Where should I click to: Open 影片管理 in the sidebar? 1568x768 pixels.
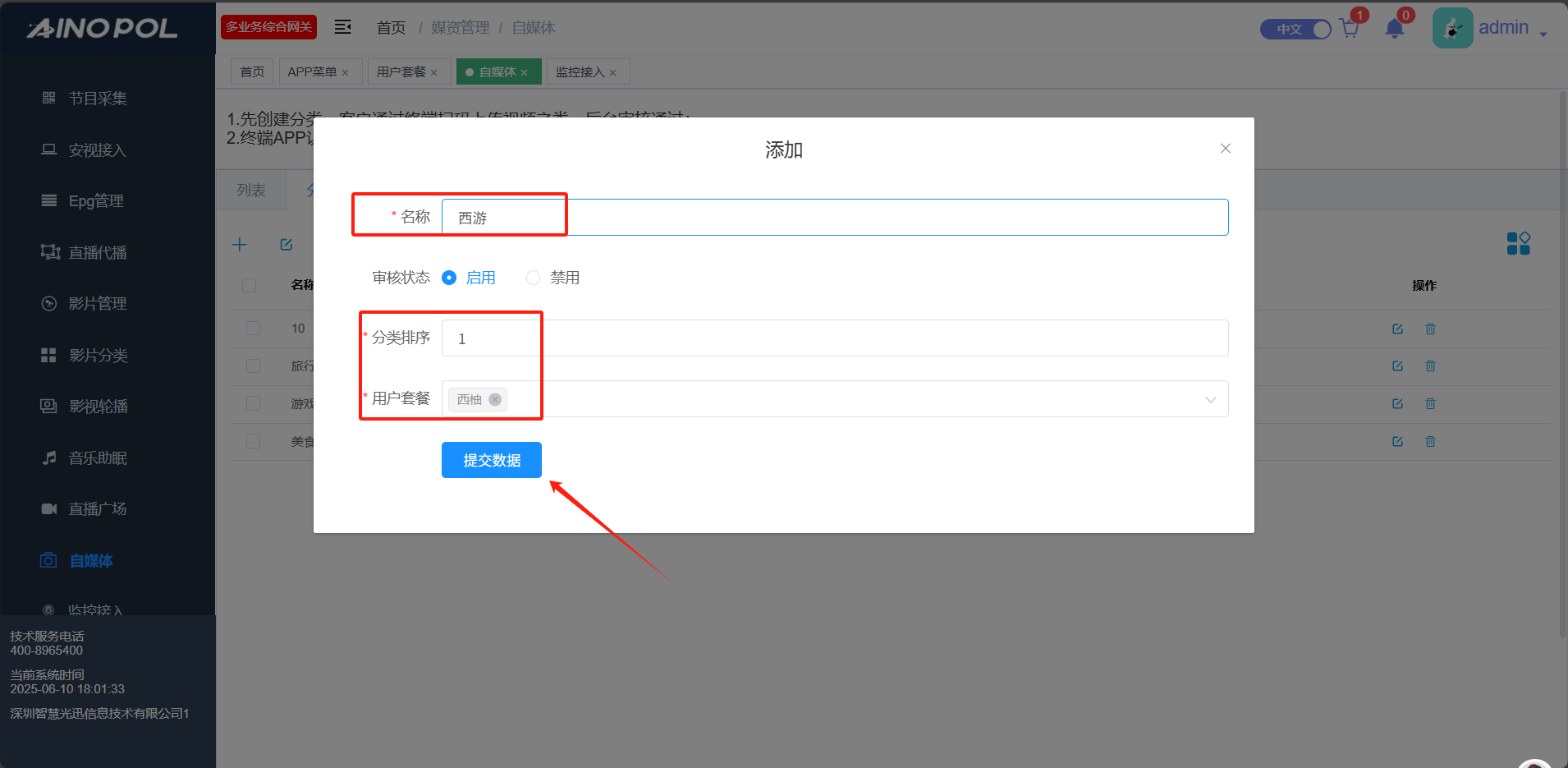pos(97,304)
